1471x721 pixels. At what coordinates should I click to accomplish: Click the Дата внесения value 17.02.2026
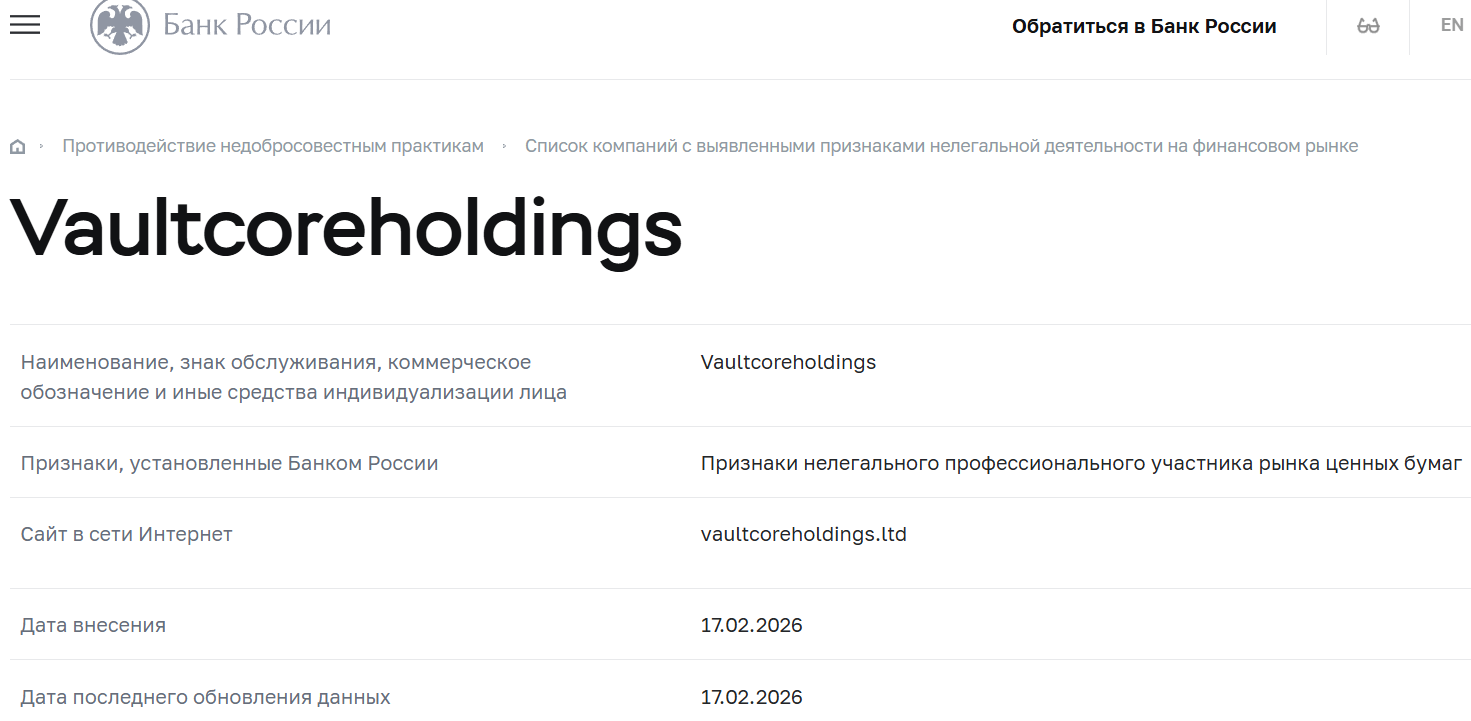(x=752, y=625)
